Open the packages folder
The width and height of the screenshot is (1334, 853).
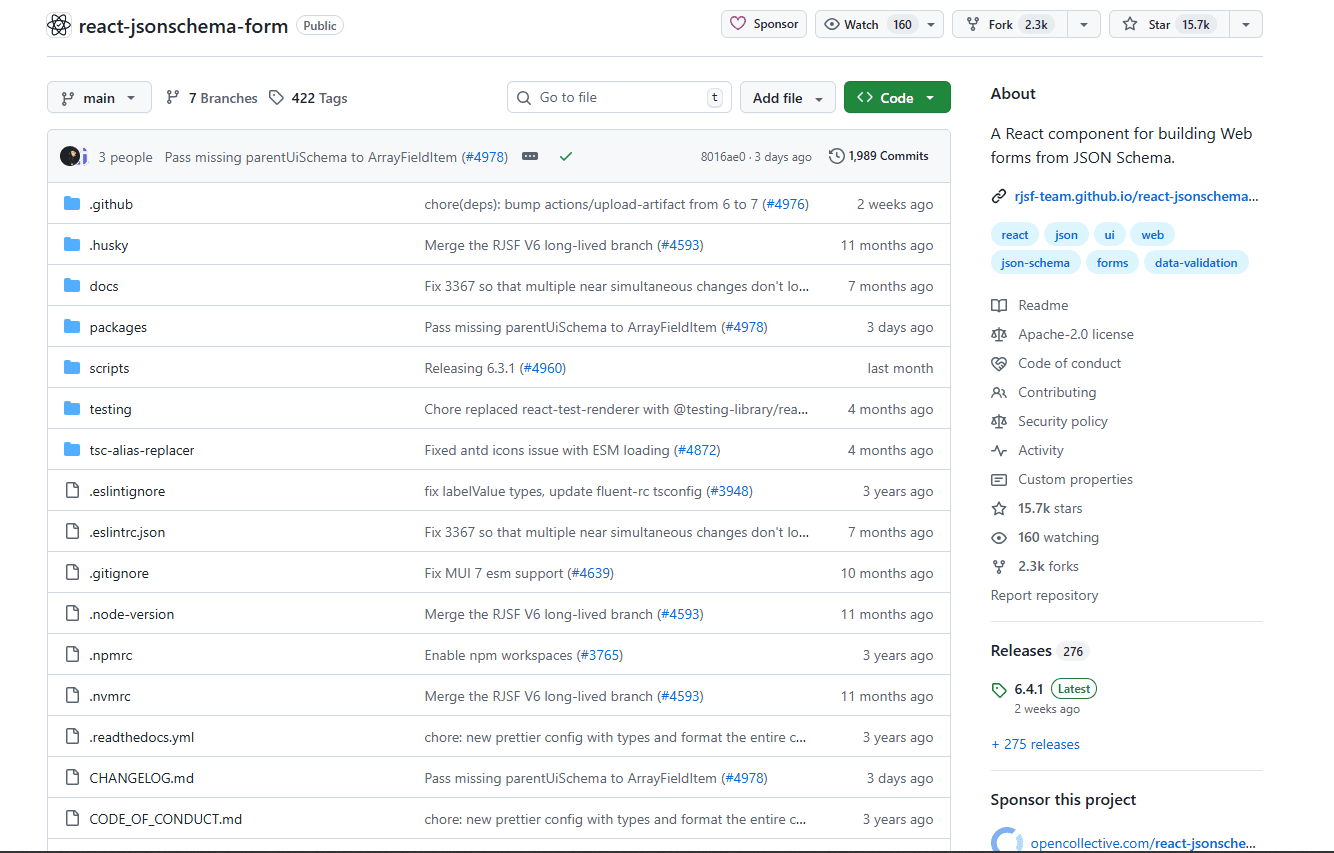coord(118,327)
